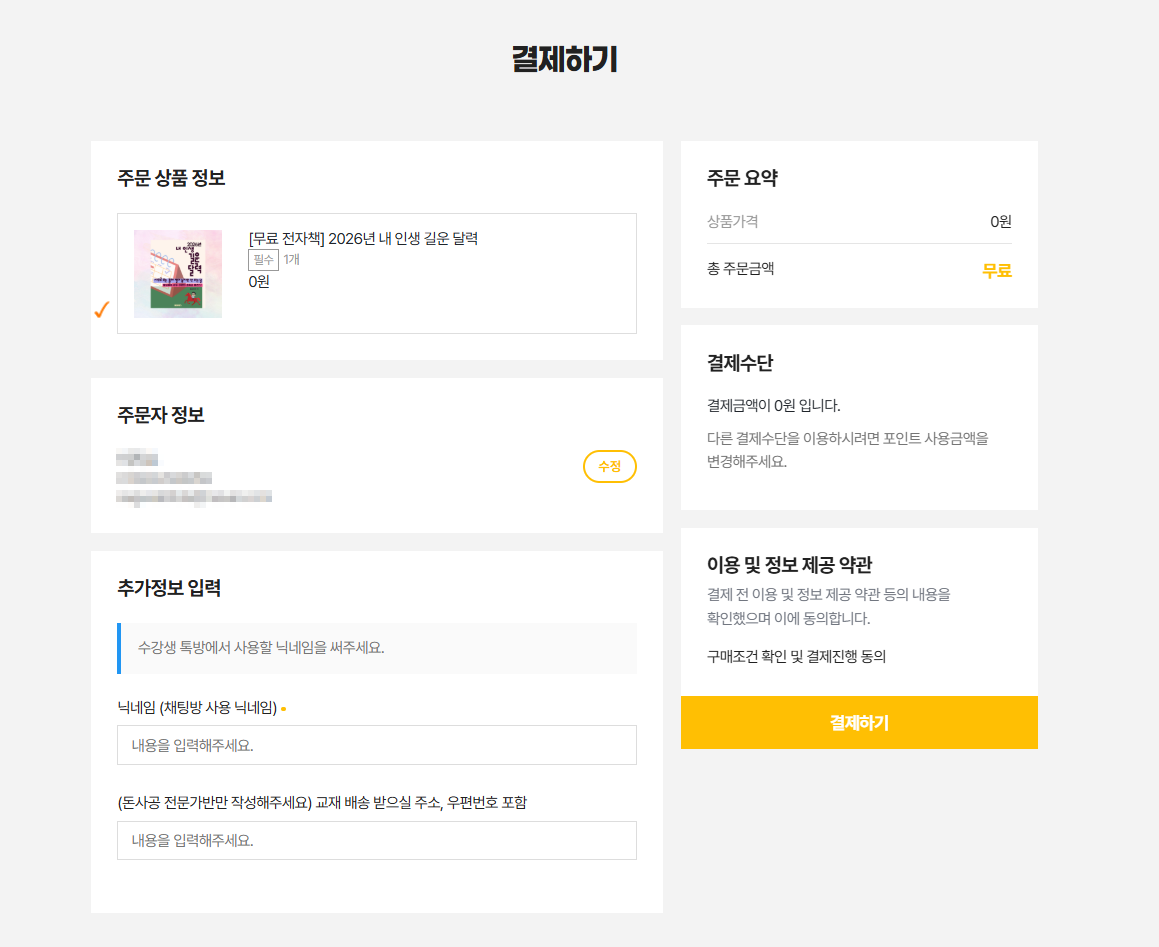Focus the 닉네임 (채팅방 사용 닉네임) input field

(376, 745)
